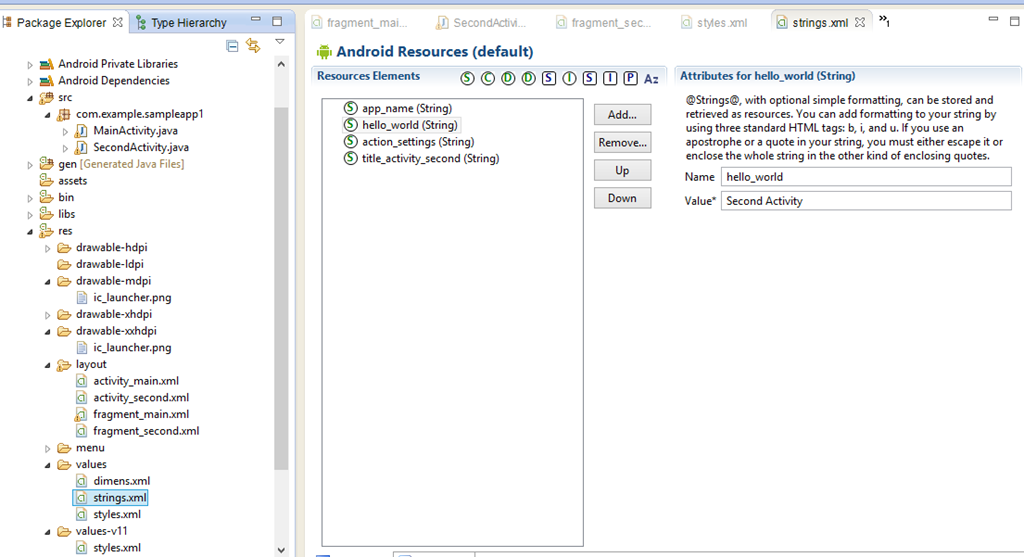The width and height of the screenshot is (1024, 557).
Task: Click the Android Dependencies library icon
Action: [46, 81]
